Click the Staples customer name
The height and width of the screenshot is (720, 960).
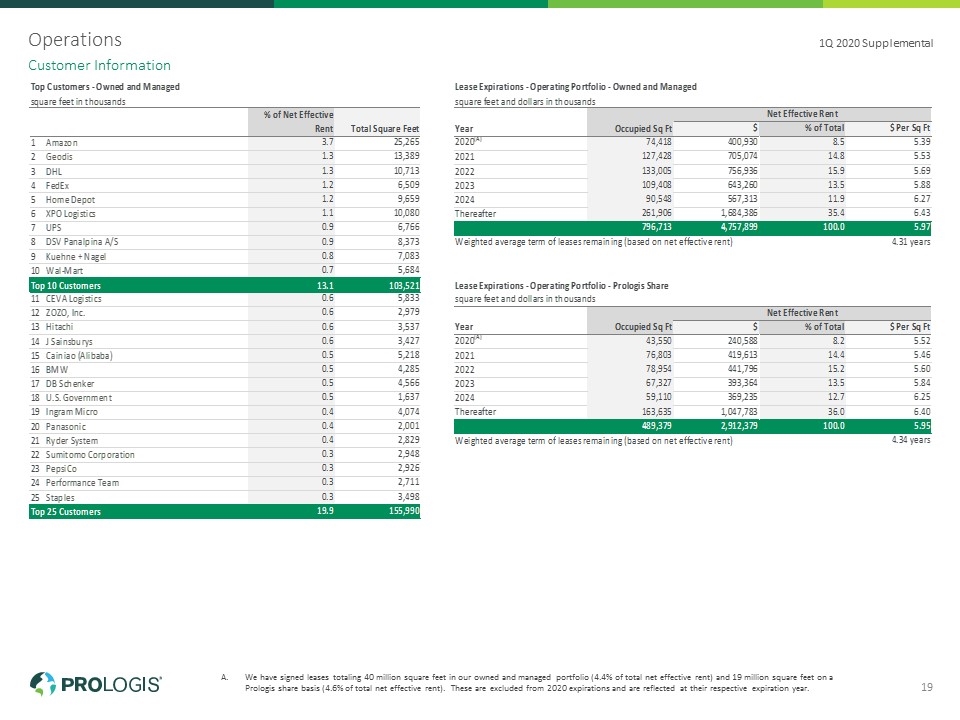click(60, 498)
